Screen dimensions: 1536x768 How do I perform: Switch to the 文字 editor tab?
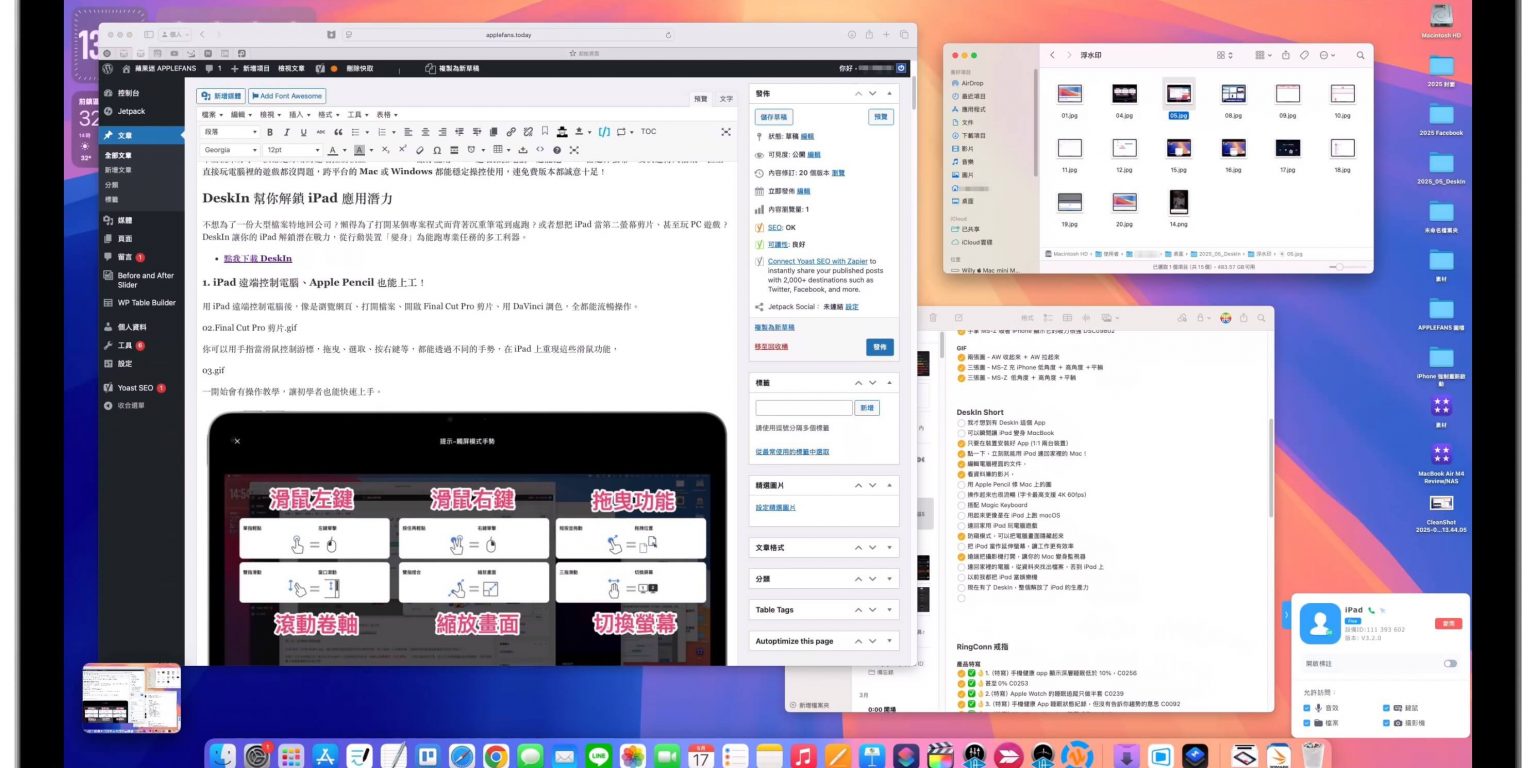point(726,98)
